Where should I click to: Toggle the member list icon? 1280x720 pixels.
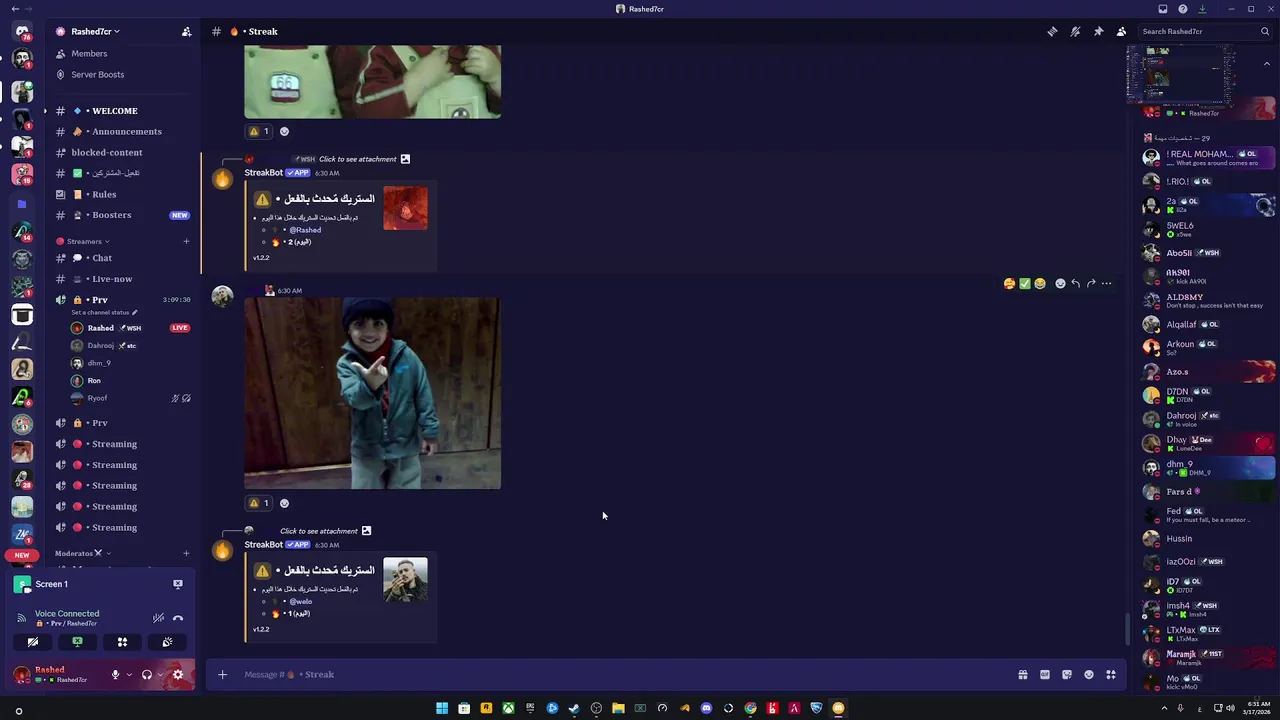point(1121,31)
